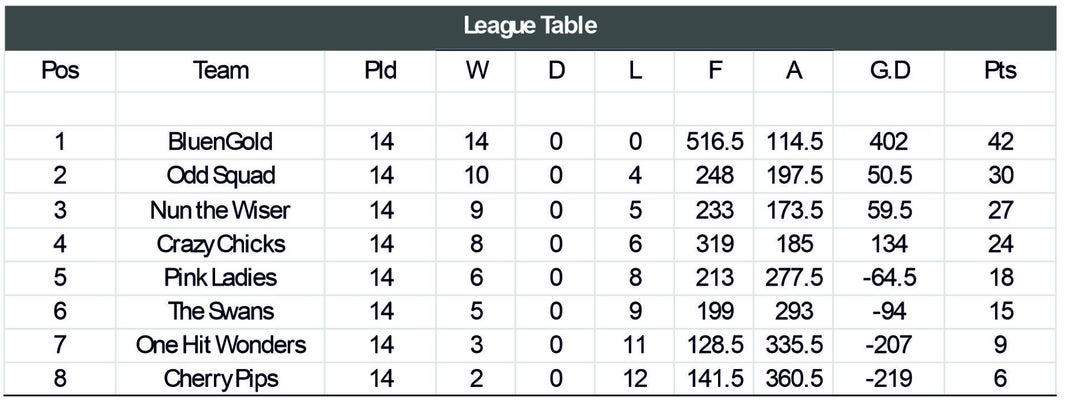Select The Swans team cell

pyautogui.click(x=221, y=312)
